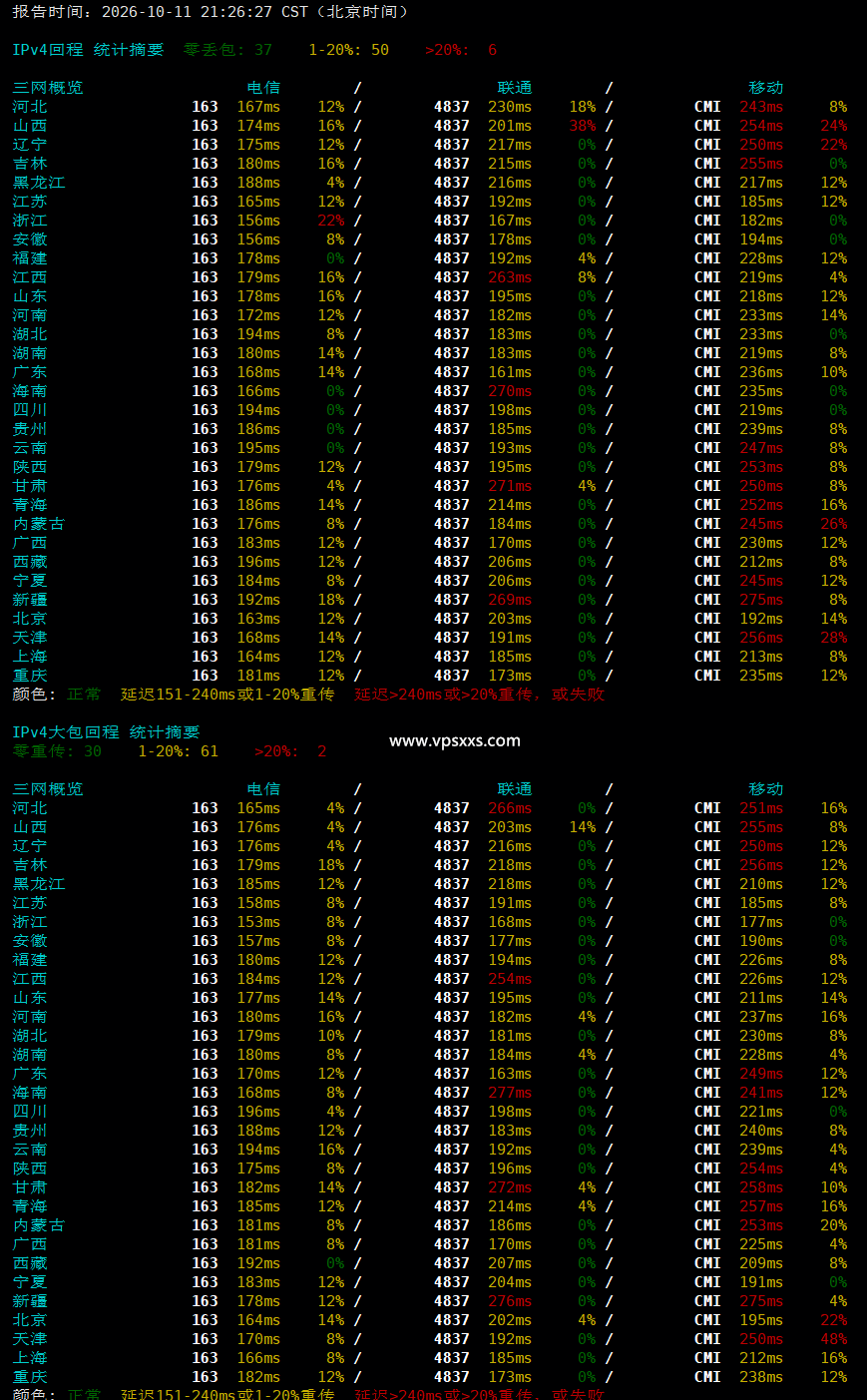Screen dimensions: 867x1400
Task: Click the www.vpsxxs.com watermark link
Action: coord(454,740)
